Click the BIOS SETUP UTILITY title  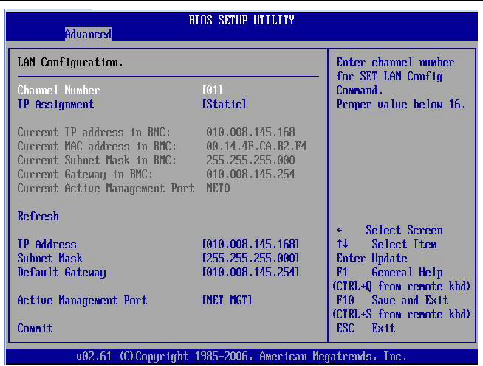(x=242, y=20)
